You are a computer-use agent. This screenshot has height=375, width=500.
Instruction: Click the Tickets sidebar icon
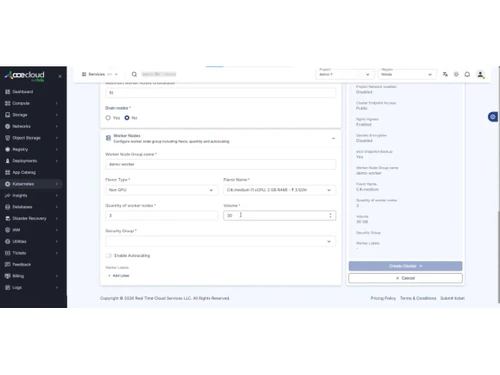(8, 253)
